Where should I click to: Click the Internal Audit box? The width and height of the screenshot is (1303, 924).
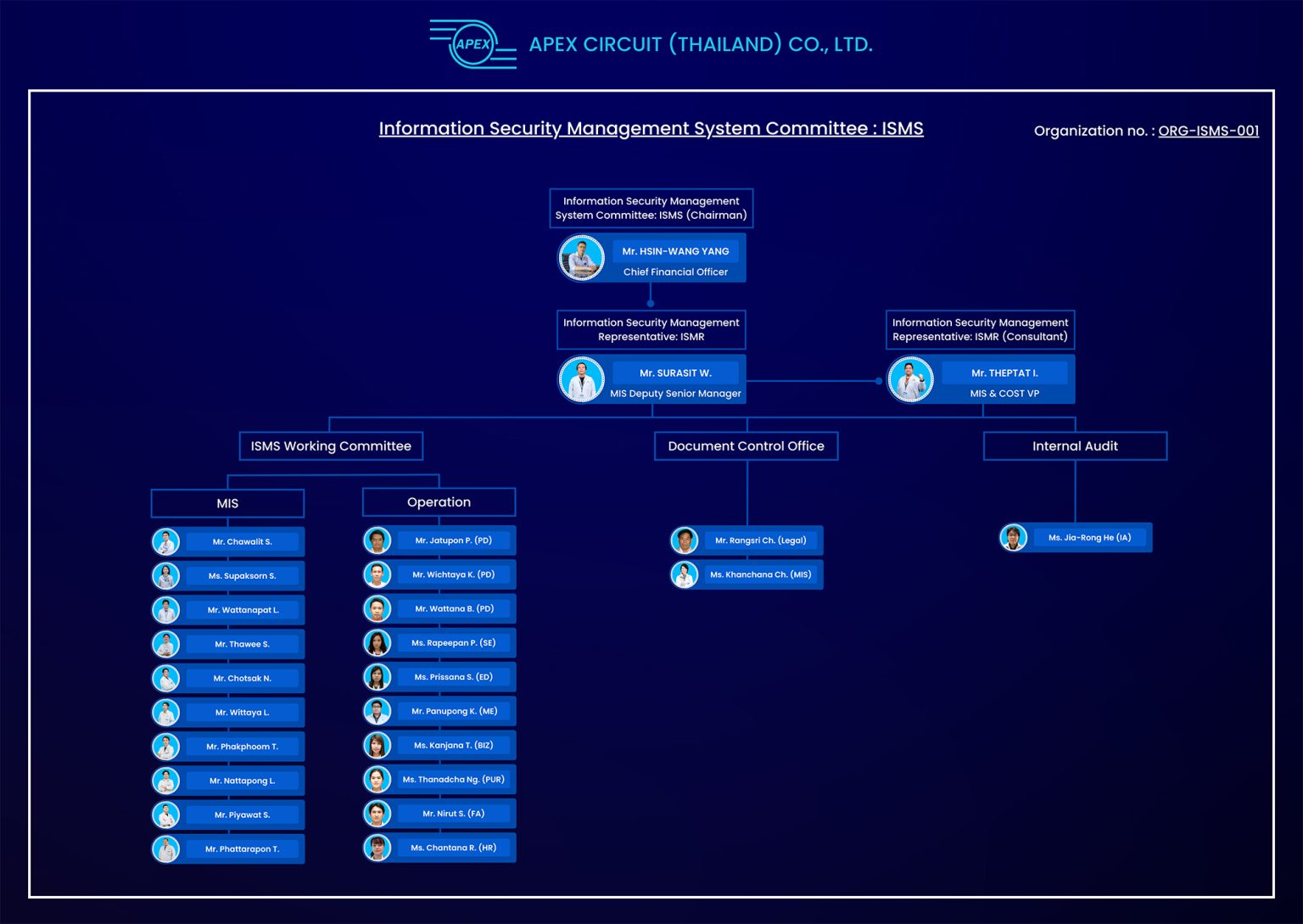(1075, 446)
